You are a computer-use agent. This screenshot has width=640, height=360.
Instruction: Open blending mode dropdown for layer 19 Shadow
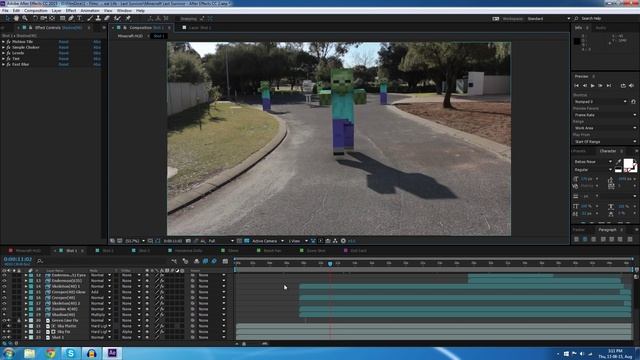coord(100,315)
